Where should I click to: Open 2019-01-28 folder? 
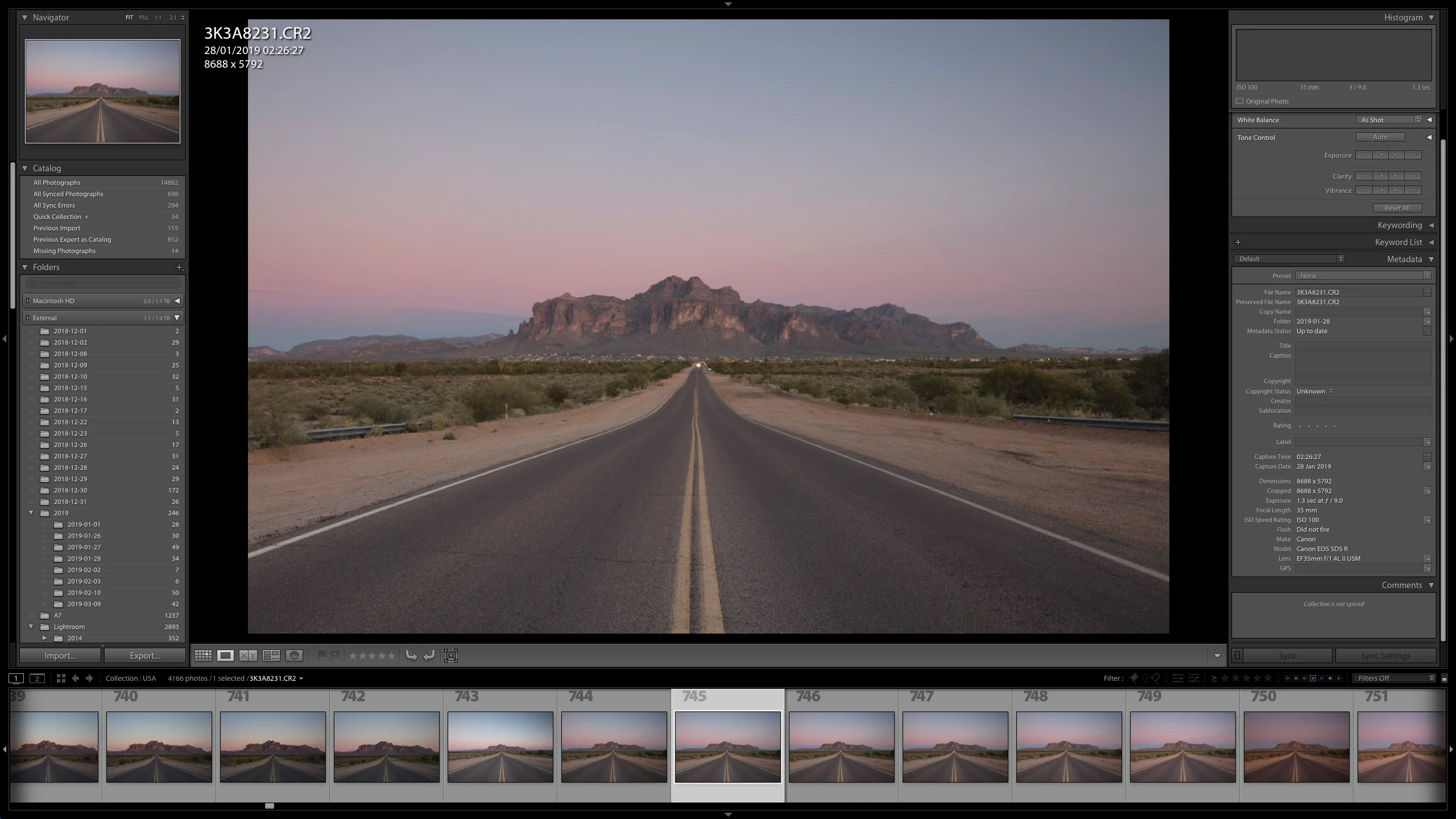pyautogui.click(x=84, y=559)
